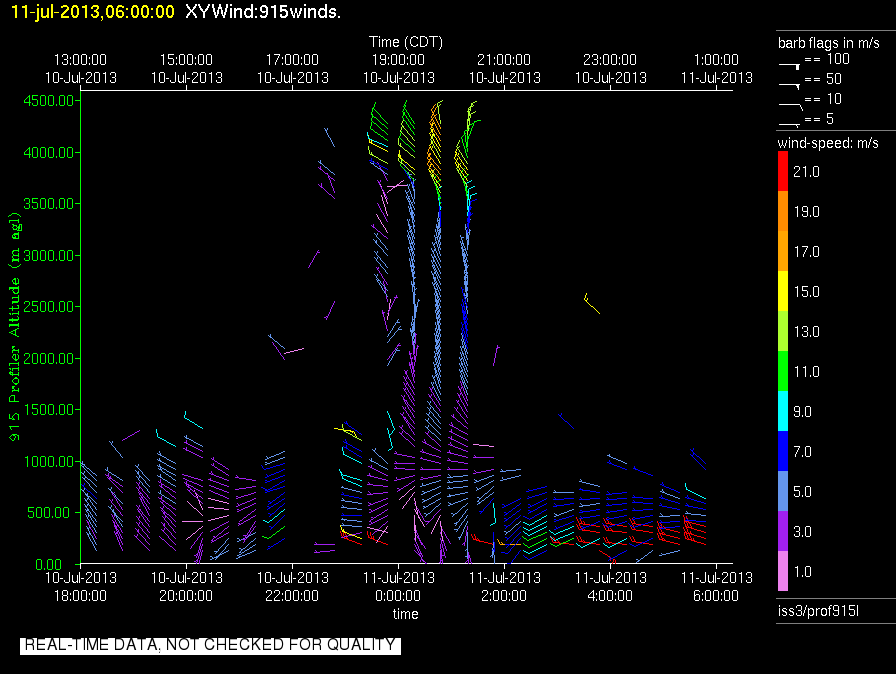
Task: Click the 4000.00 altitude tick label
Action: 49,153
